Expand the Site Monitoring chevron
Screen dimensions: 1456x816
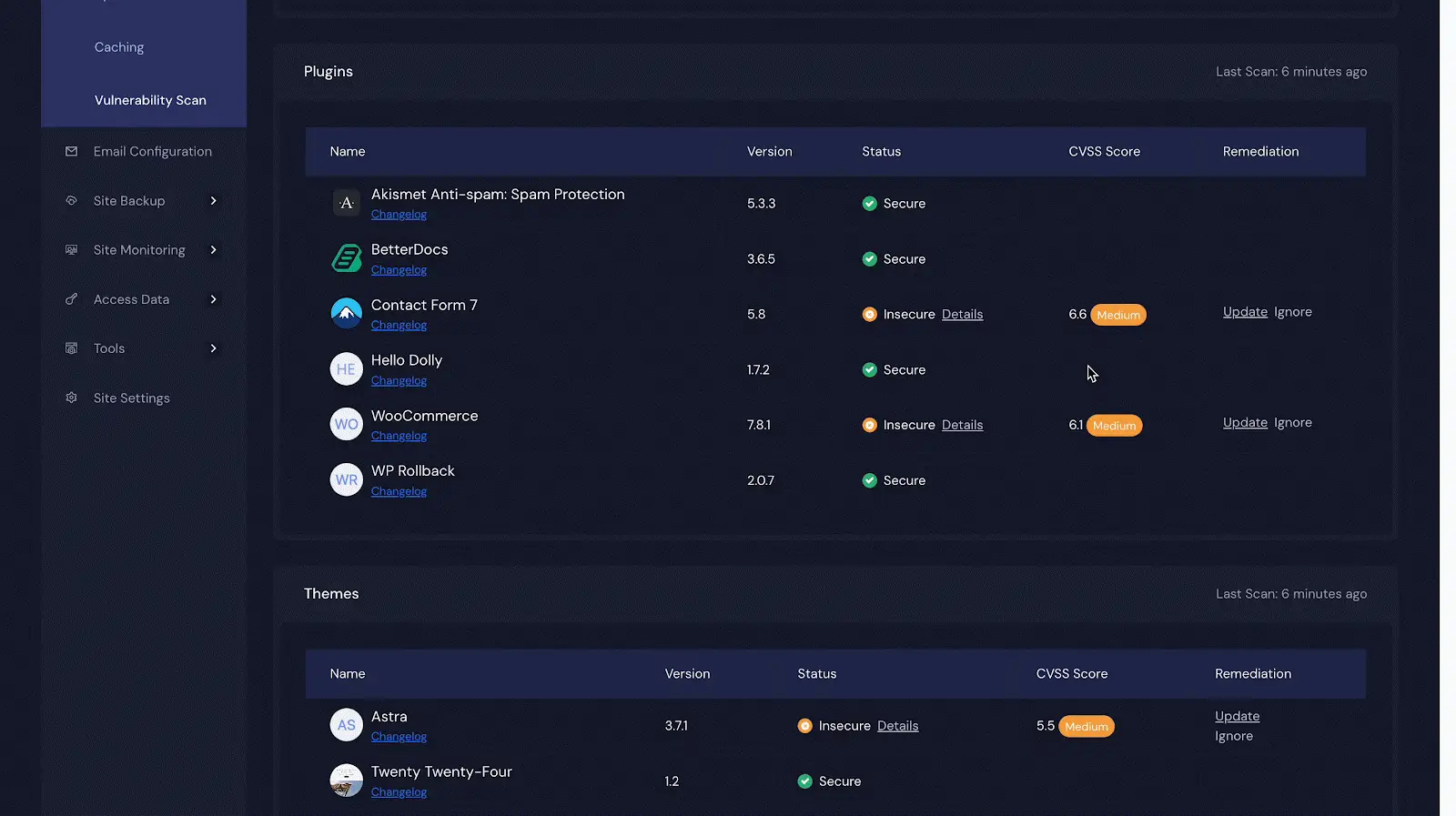coord(213,250)
